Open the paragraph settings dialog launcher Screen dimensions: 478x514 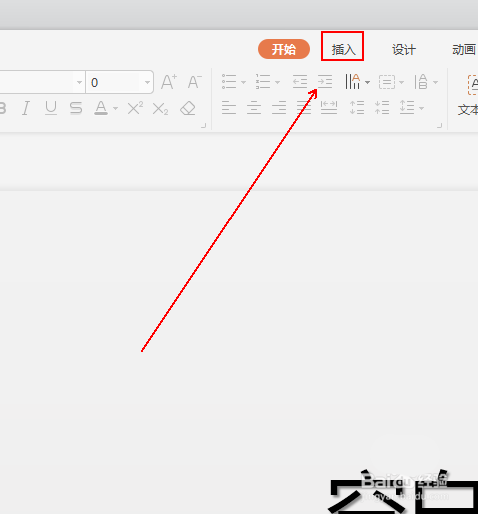[440, 126]
